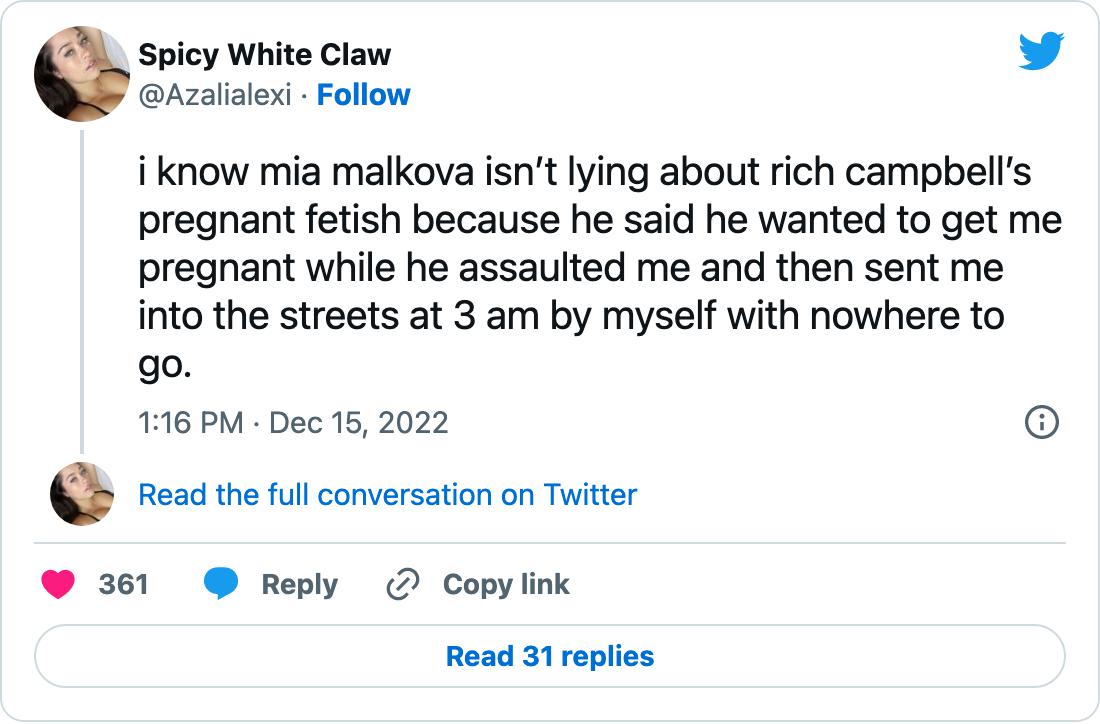The image size is (1100, 724).
Task: Click the Reply text label
Action: tap(299, 585)
